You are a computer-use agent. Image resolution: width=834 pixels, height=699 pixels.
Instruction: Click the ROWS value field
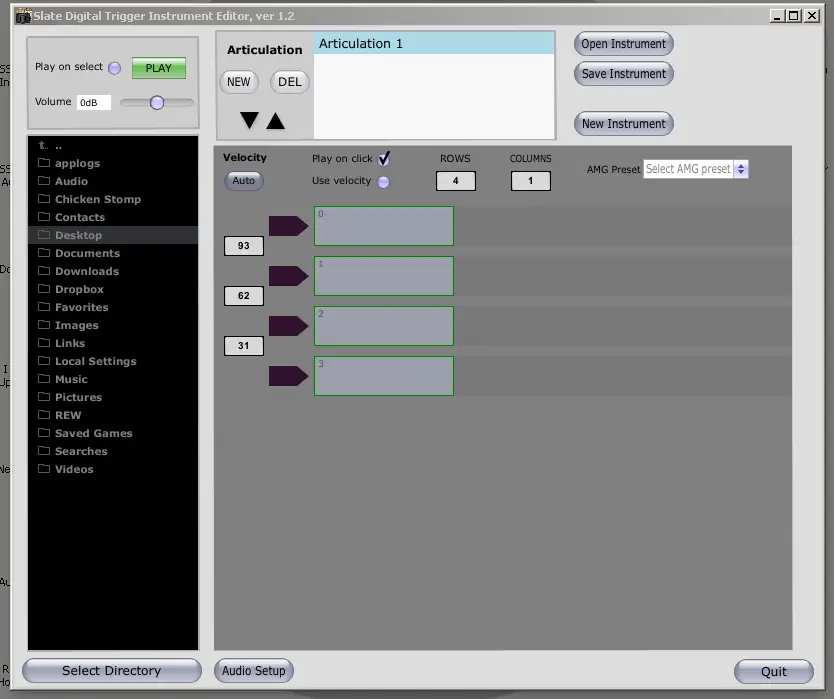[455, 181]
